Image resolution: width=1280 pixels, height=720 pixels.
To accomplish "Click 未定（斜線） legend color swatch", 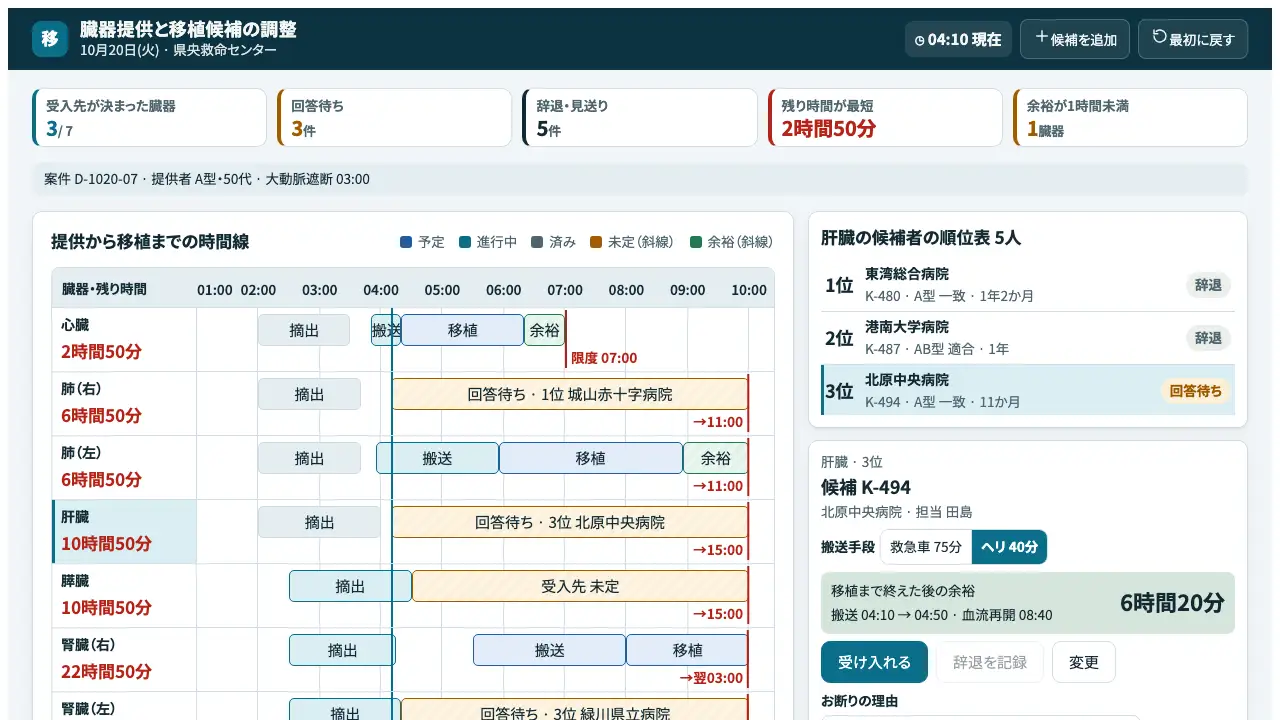I will click(x=596, y=242).
